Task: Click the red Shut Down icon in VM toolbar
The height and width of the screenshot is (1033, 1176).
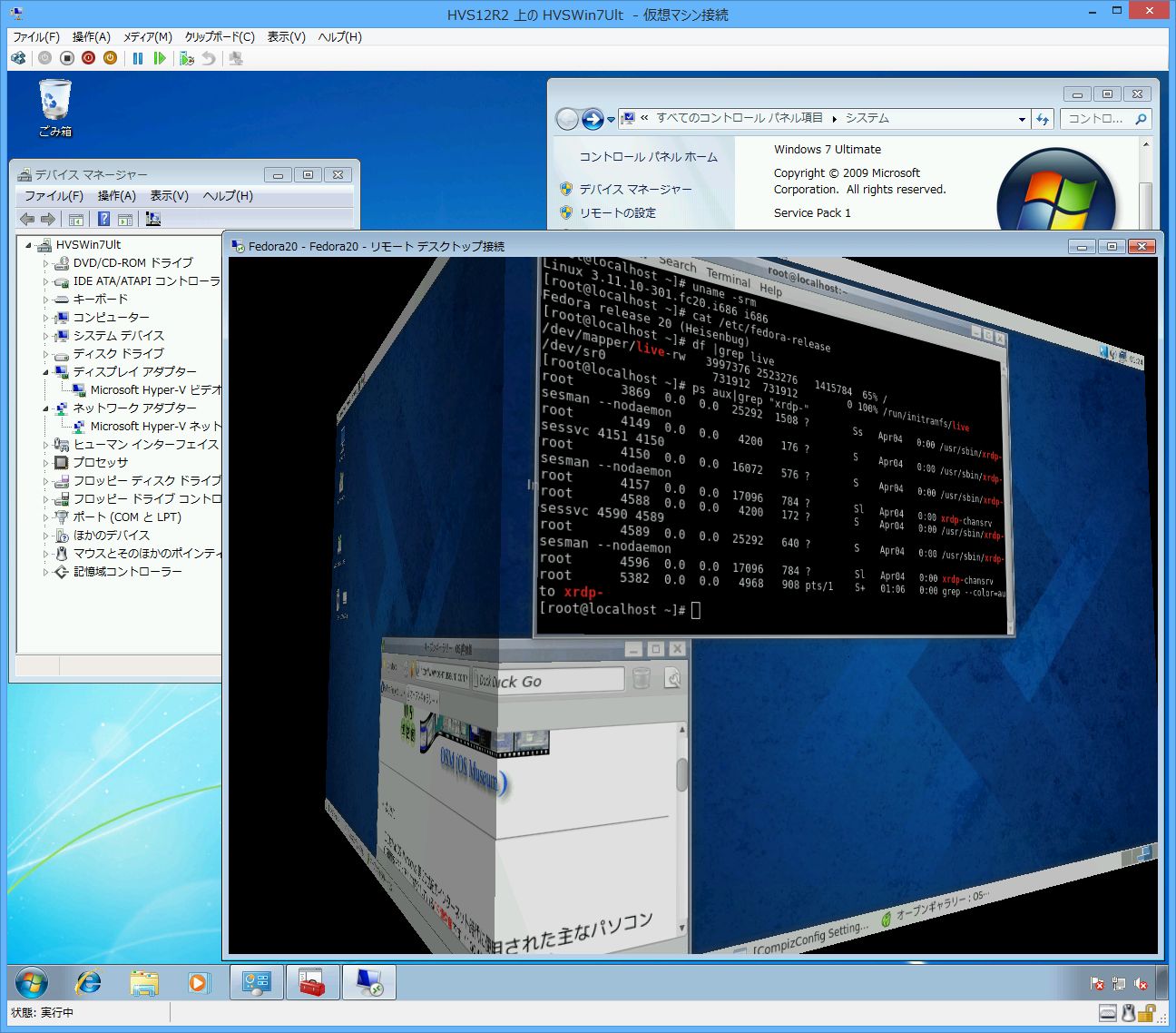Action: coord(88,58)
